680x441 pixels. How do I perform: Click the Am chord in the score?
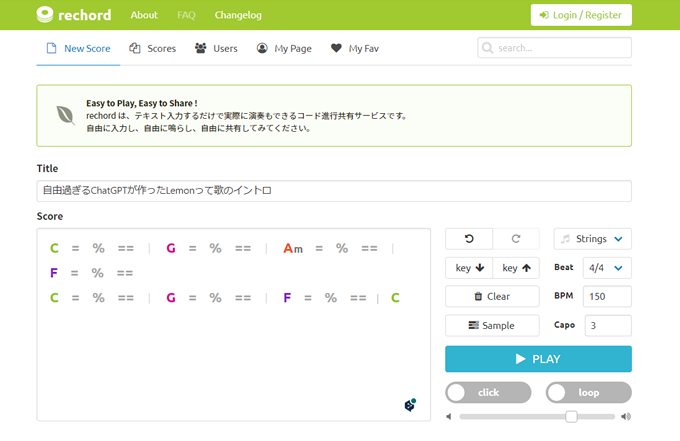[x=293, y=248]
